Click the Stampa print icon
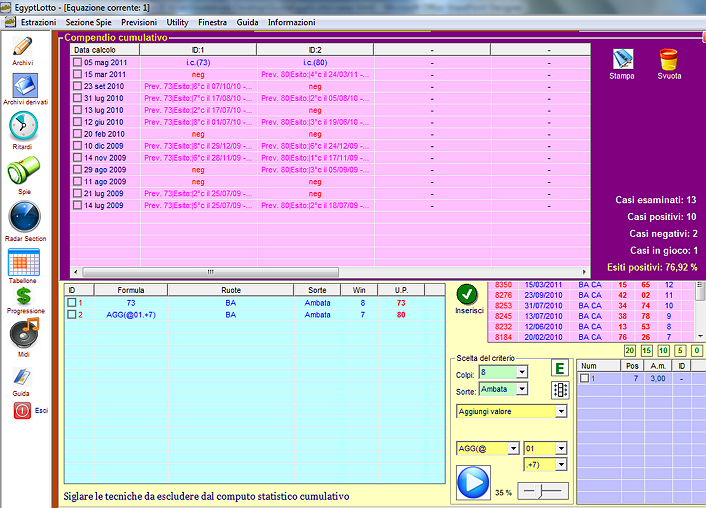Image resolution: width=706 pixels, height=508 pixels. [x=623, y=59]
